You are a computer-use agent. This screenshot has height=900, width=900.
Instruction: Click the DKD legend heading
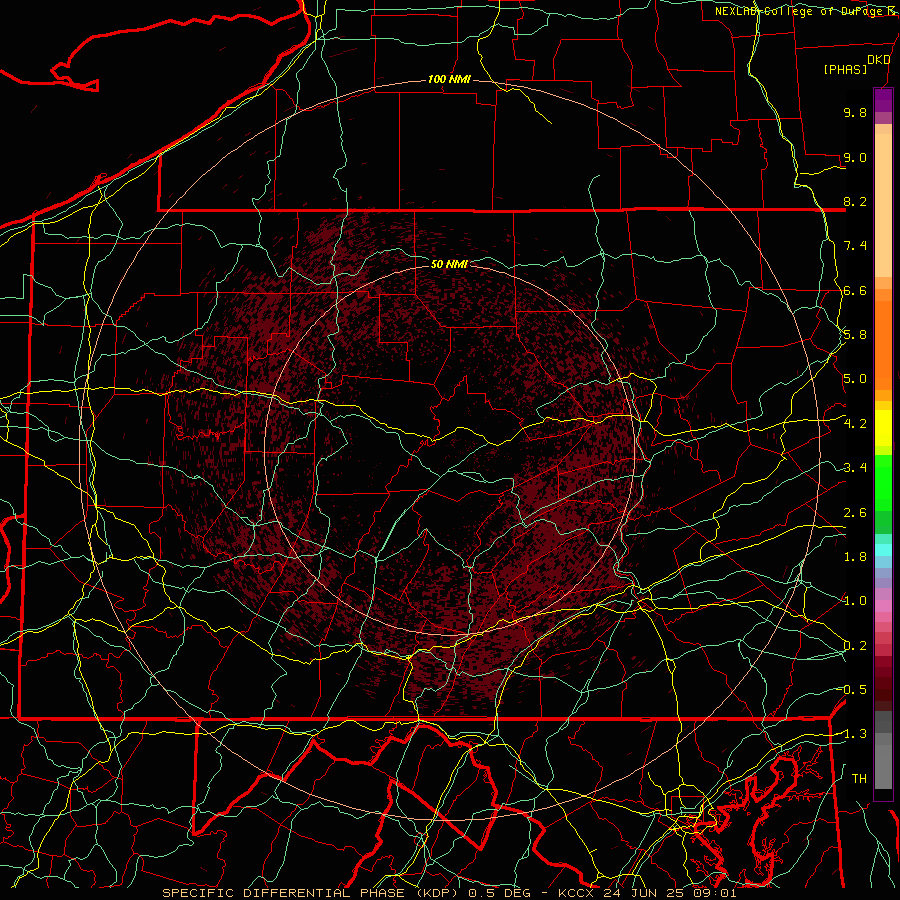878,60
